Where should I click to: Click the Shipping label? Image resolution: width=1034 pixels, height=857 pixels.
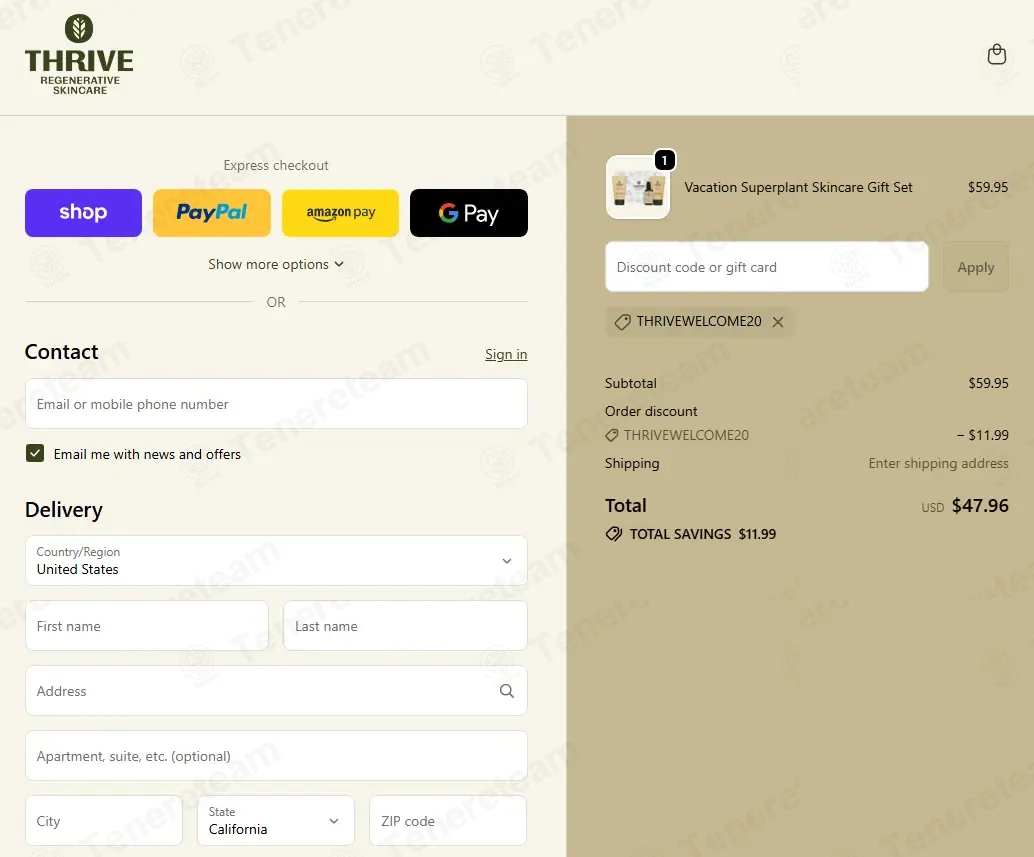pyautogui.click(x=632, y=463)
